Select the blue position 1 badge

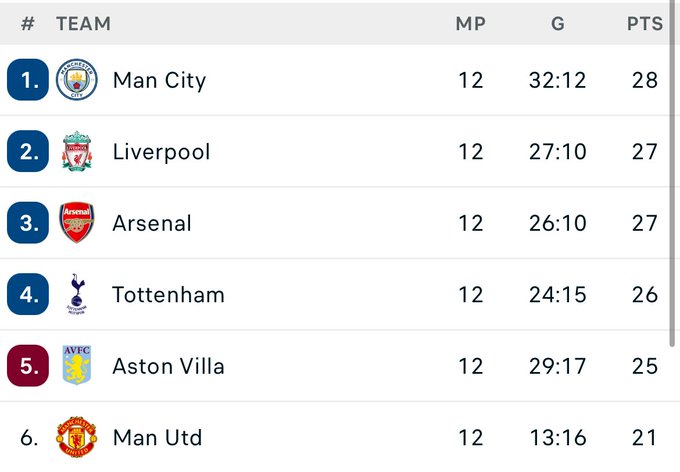28,80
